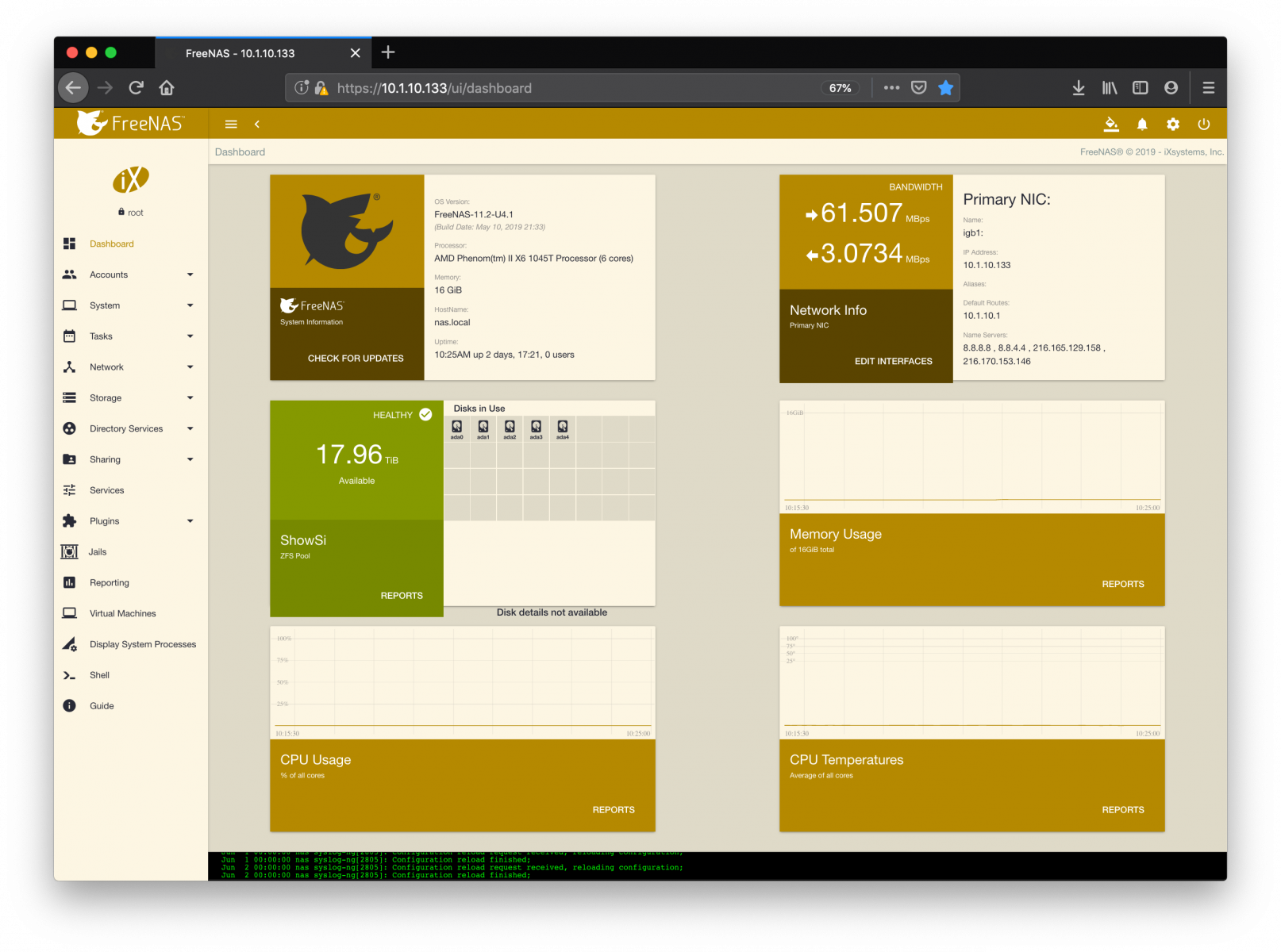Open the Jails menu item
1281x952 pixels.
(x=97, y=552)
